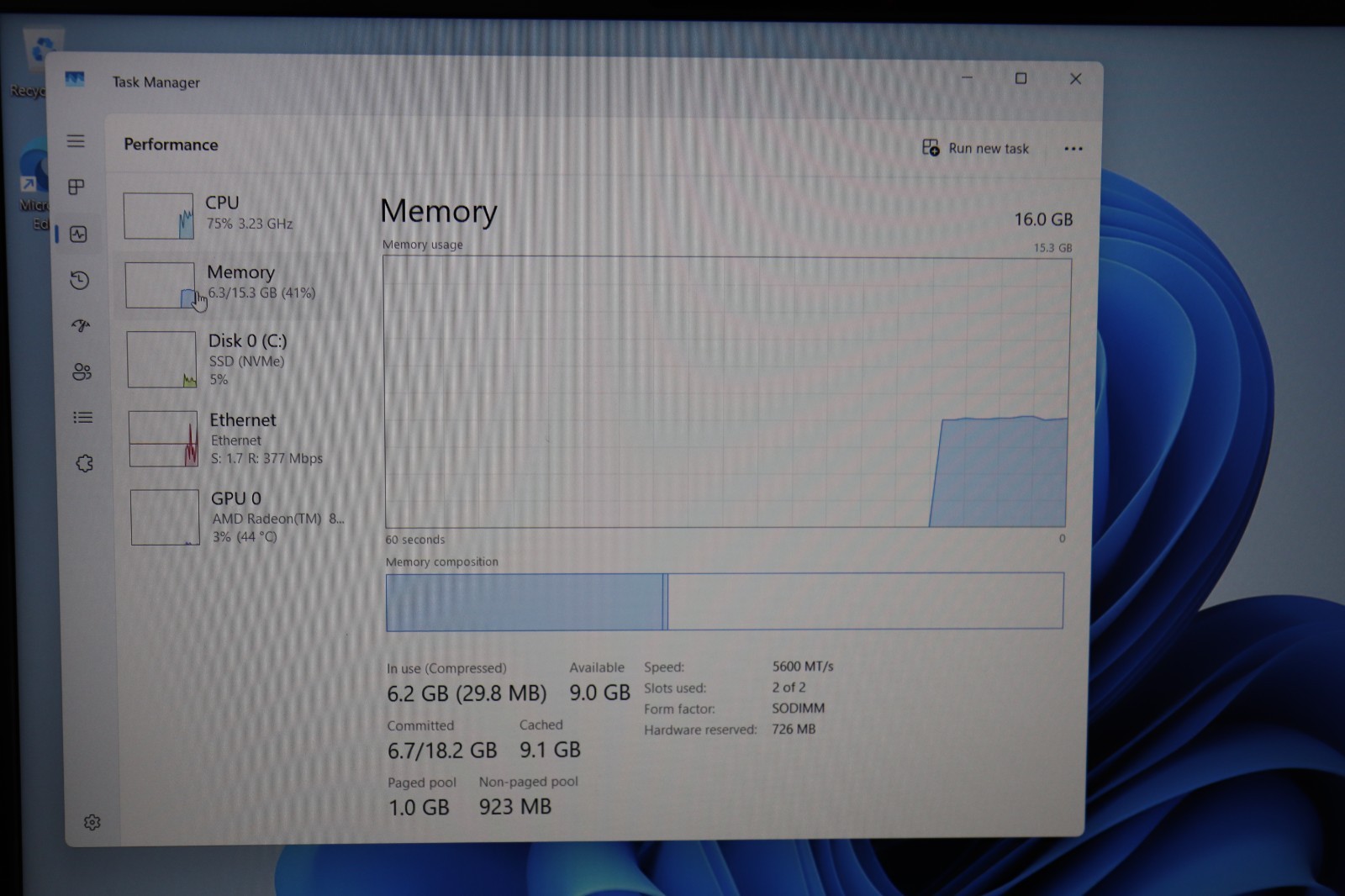Click the "Performance" page heading
Viewport: 1345px width, 896px height.
[x=171, y=145]
